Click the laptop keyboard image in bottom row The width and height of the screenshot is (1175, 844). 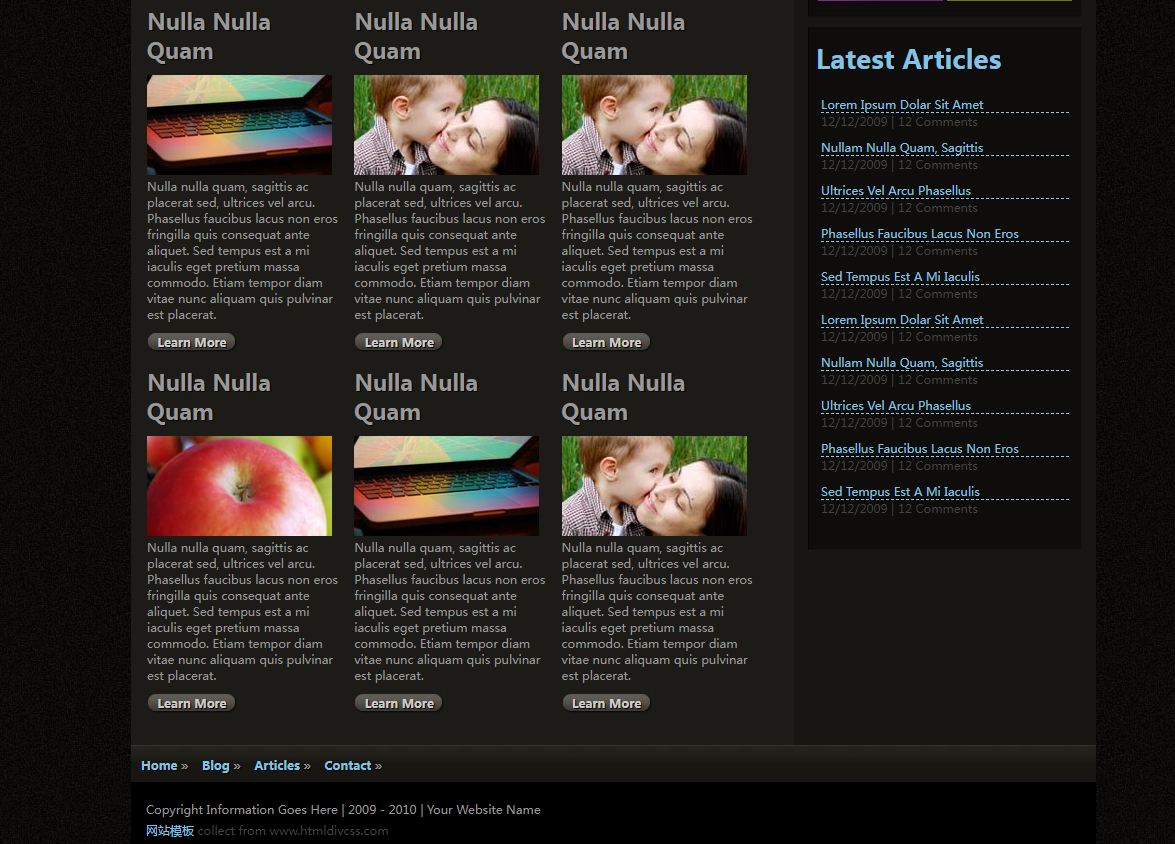tap(446, 486)
